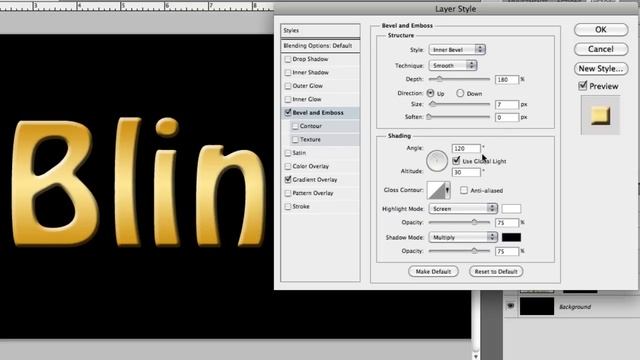Viewport: 640px width, 360px height.
Task: Click the Reset to Default button
Action: pyautogui.click(x=496, y=271)
